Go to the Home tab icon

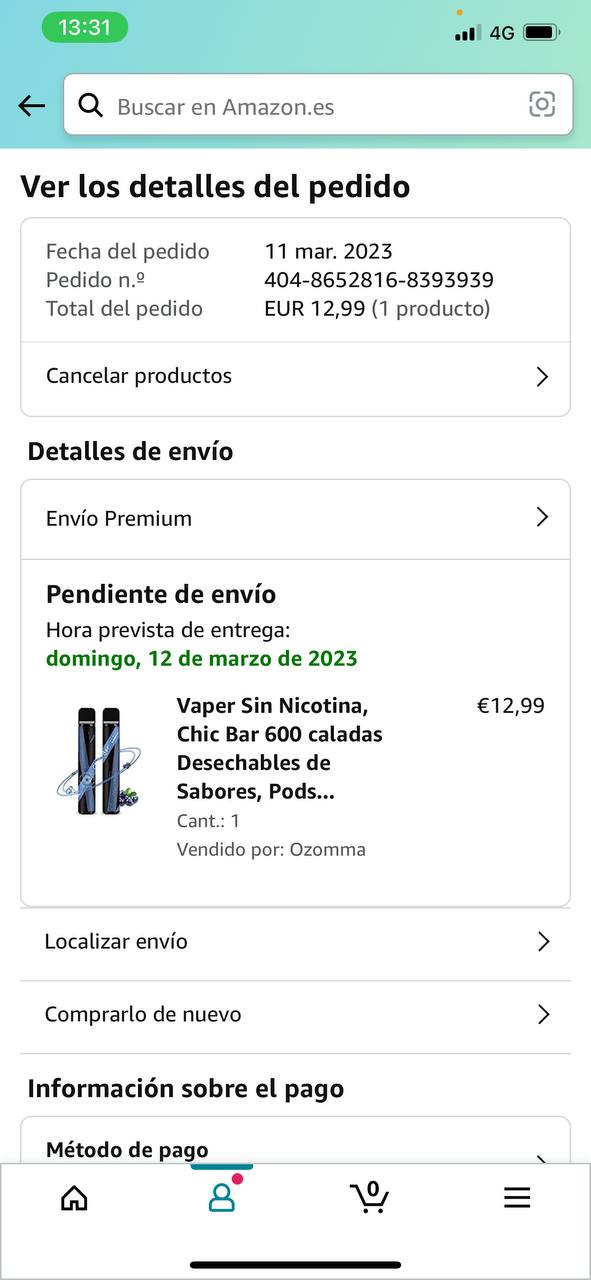tap(74, 1198)
